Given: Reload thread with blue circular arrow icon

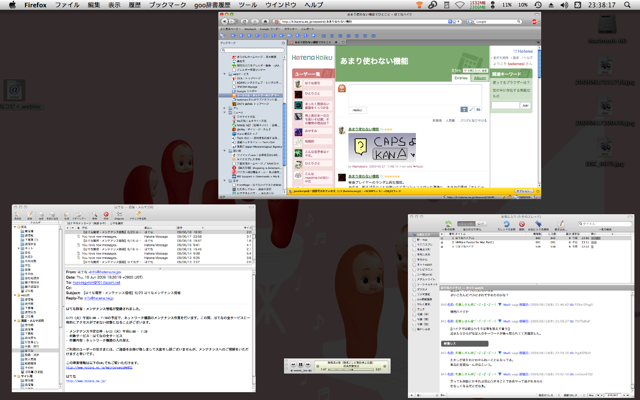Looking at the screenshot, I should 507,224.
